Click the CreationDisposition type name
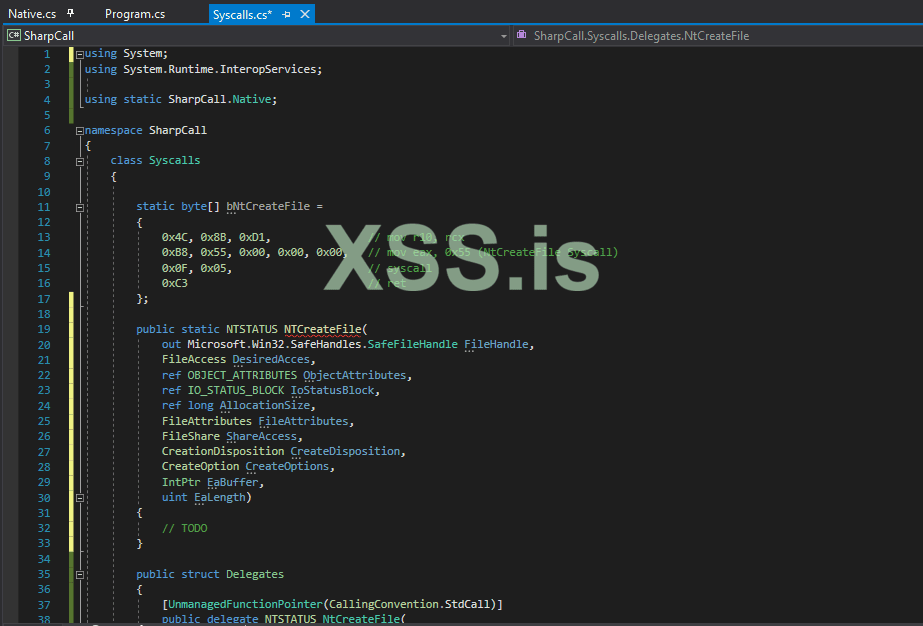This screenshot has width=923, height=626. tap(223, 451)
